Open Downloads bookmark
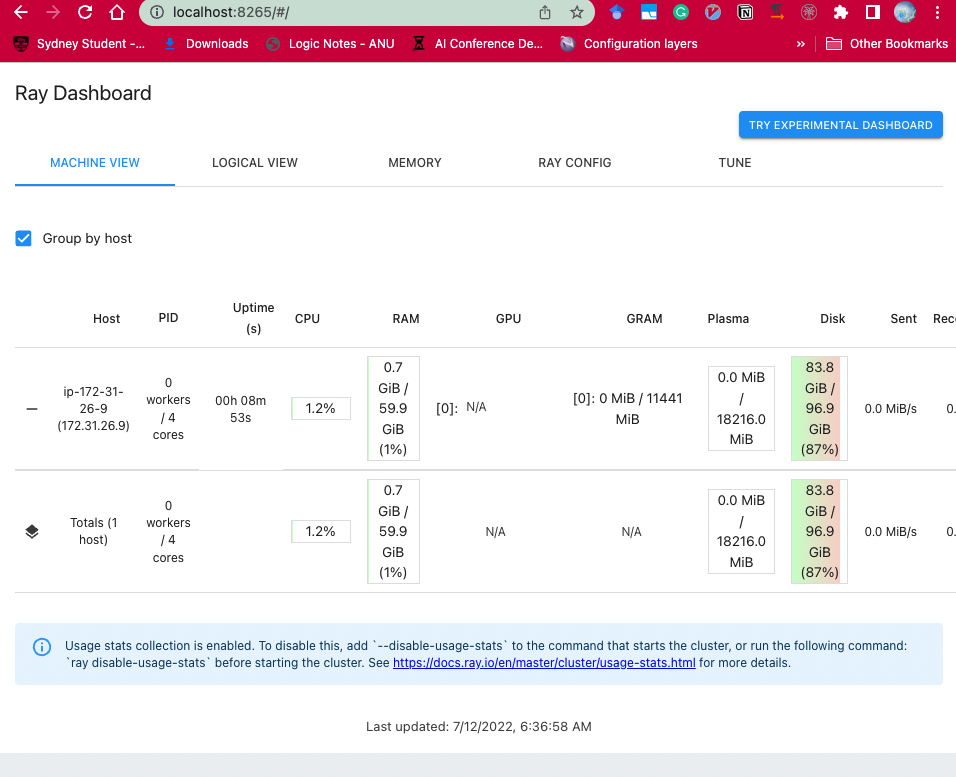This screenshot has height=777, width=956. point(207,44)
